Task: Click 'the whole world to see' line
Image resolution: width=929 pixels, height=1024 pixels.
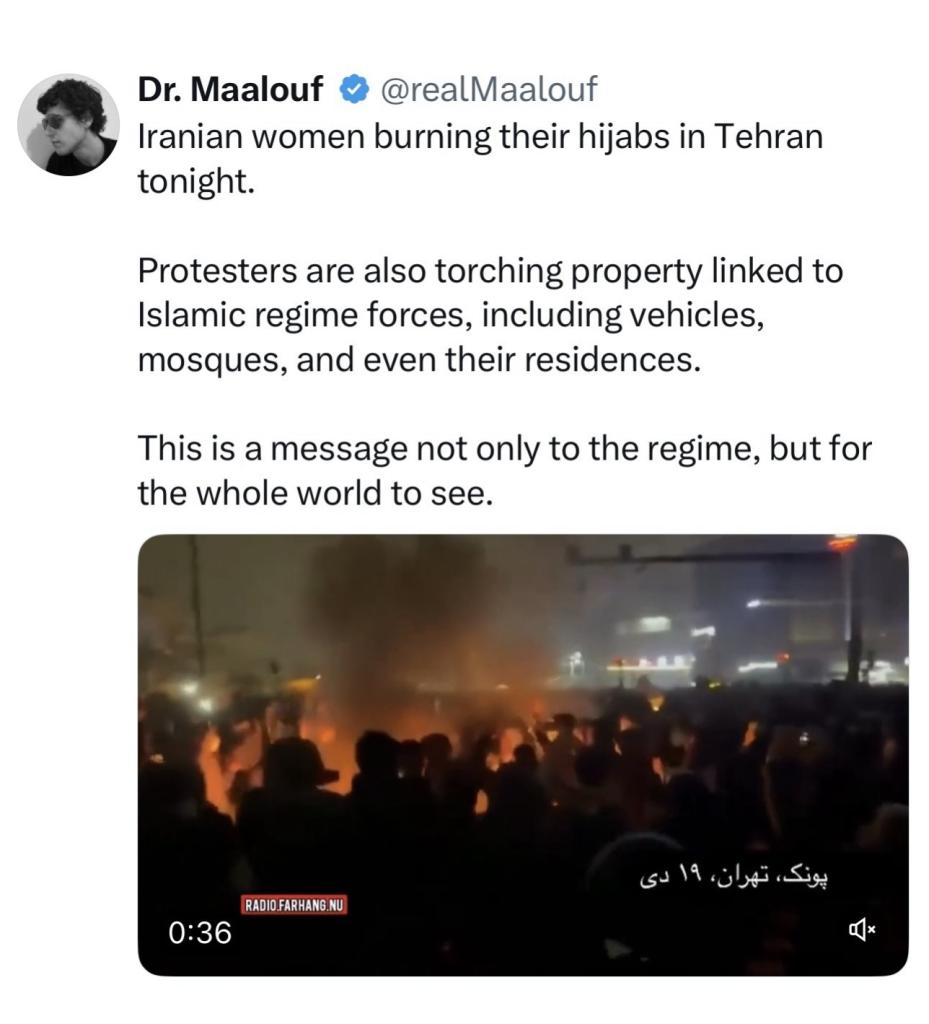Action: tap(314, 493)
